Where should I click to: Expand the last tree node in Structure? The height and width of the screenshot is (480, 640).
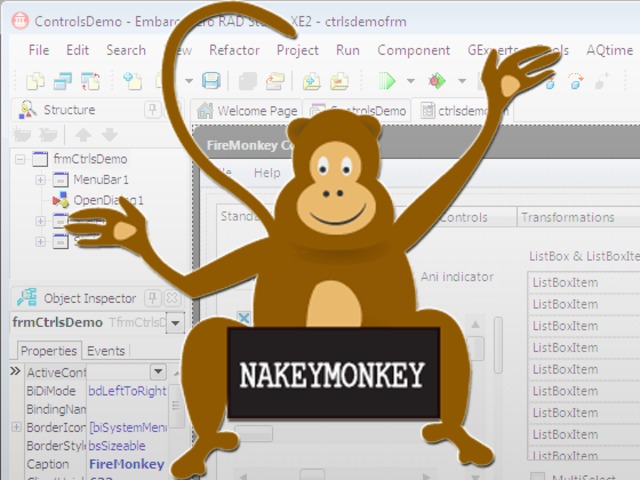tap(40, 242)
